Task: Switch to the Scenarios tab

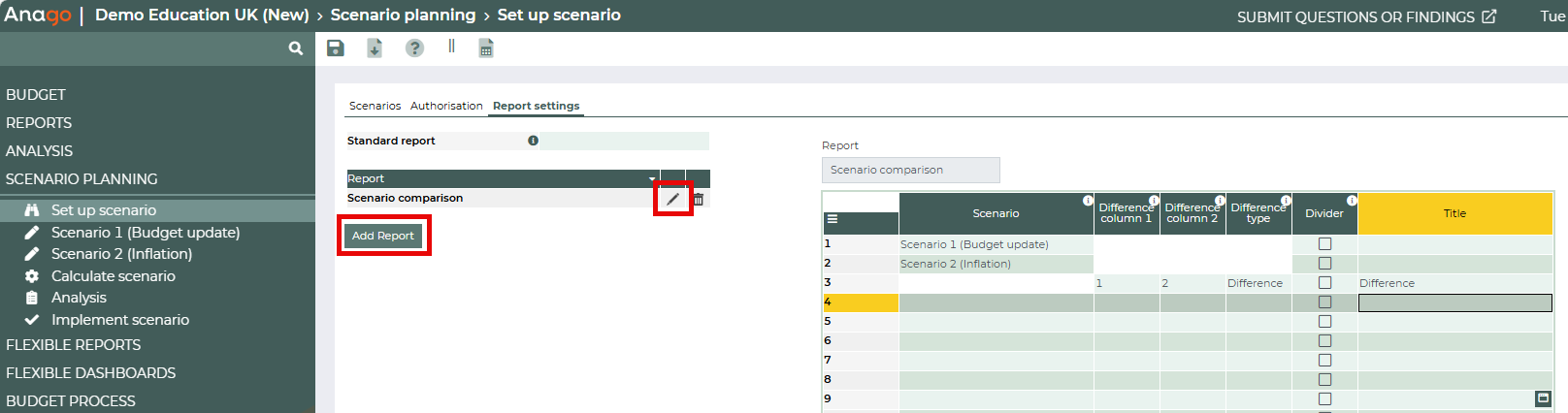Action: (375, 106)
